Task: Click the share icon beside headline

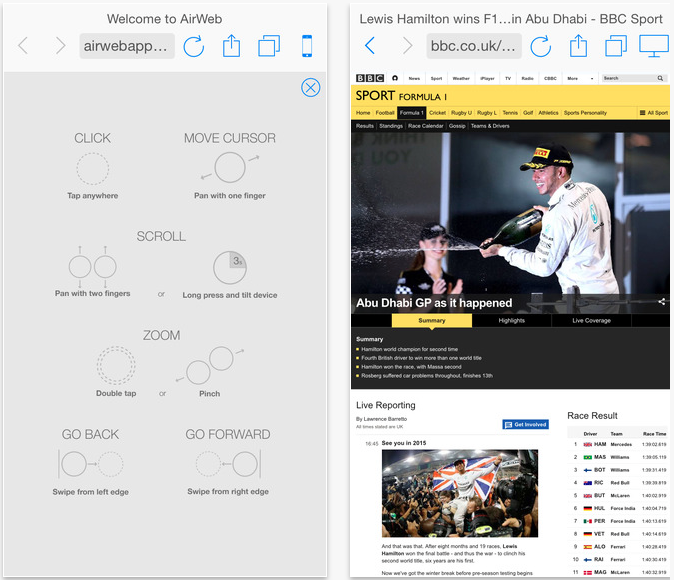Action: pyautogui.click(x=662, y=302)
